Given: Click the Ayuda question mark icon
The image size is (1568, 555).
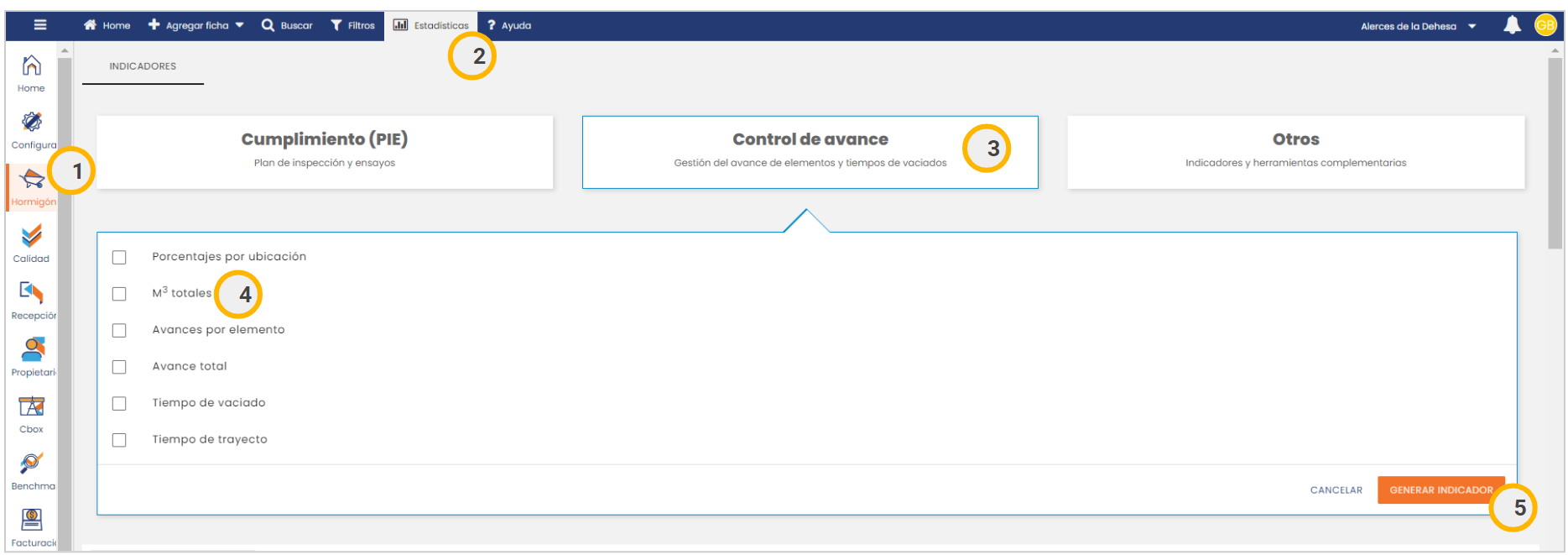Looking at the screenshot, I should click(492, 25).
